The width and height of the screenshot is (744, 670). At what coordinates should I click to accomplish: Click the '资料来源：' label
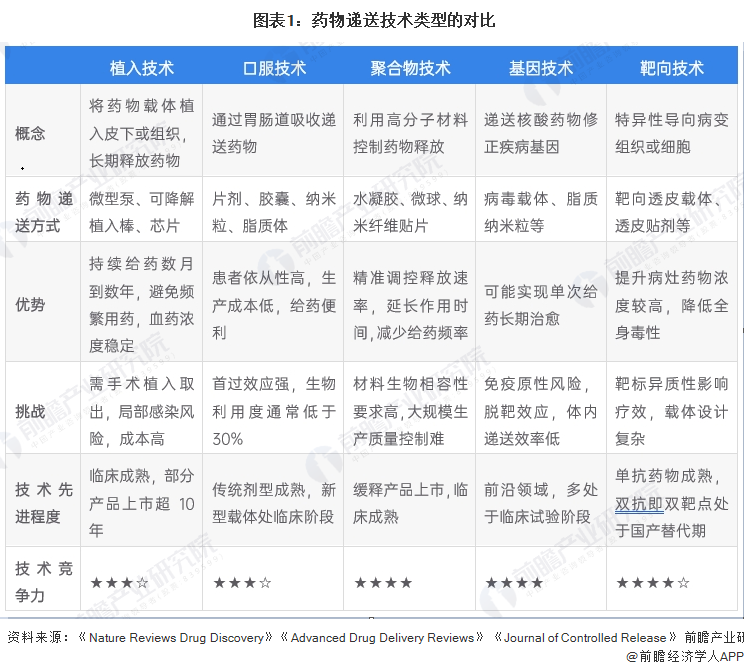39,637
